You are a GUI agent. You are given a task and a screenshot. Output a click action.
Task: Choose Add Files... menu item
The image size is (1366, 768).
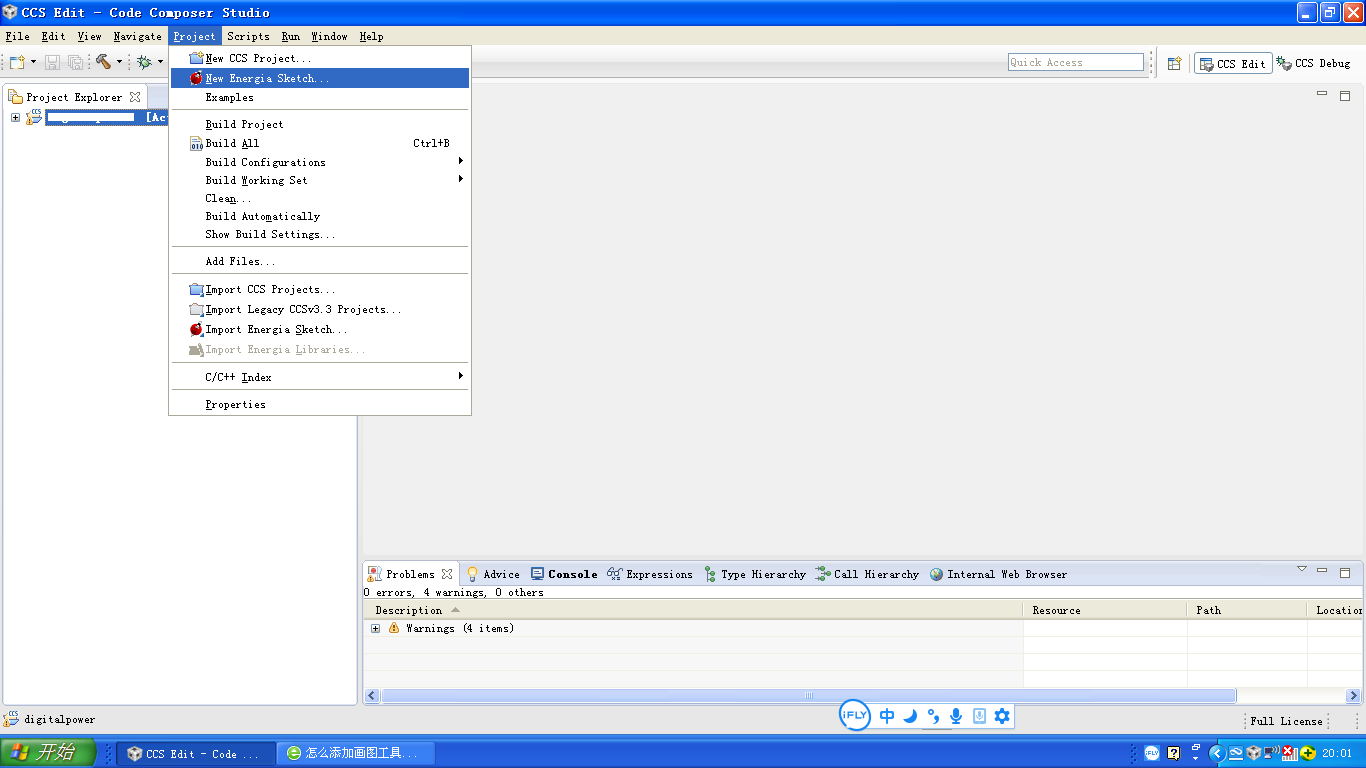[x=320, y=261]
